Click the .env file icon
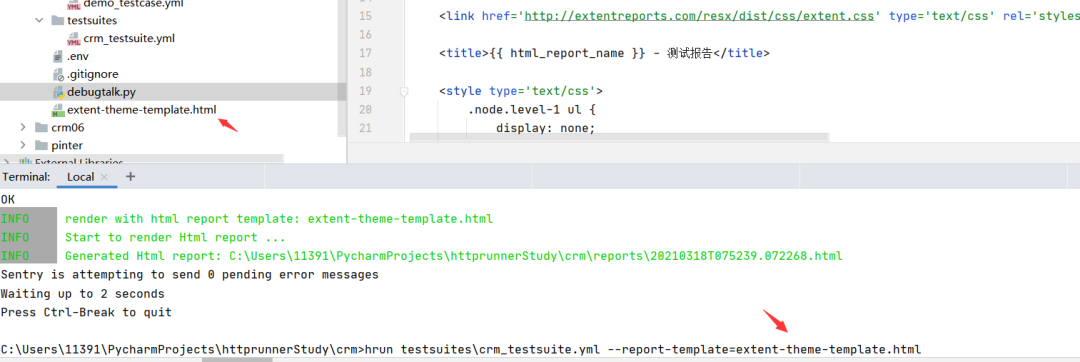This screenshot has height=362, width=1080. click(57, 56)
